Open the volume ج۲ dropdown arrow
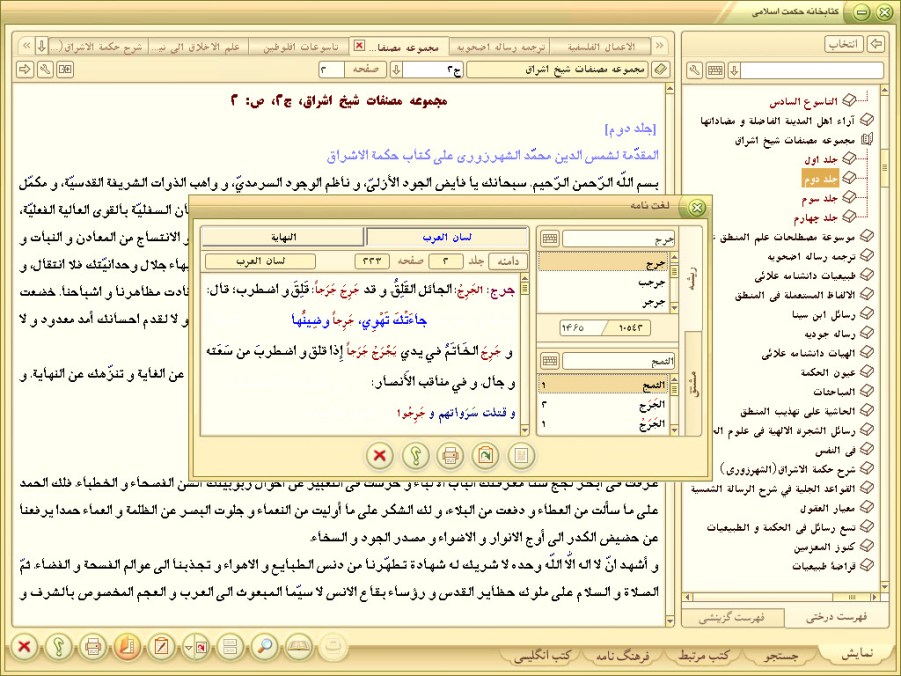 tap(396, 70)
